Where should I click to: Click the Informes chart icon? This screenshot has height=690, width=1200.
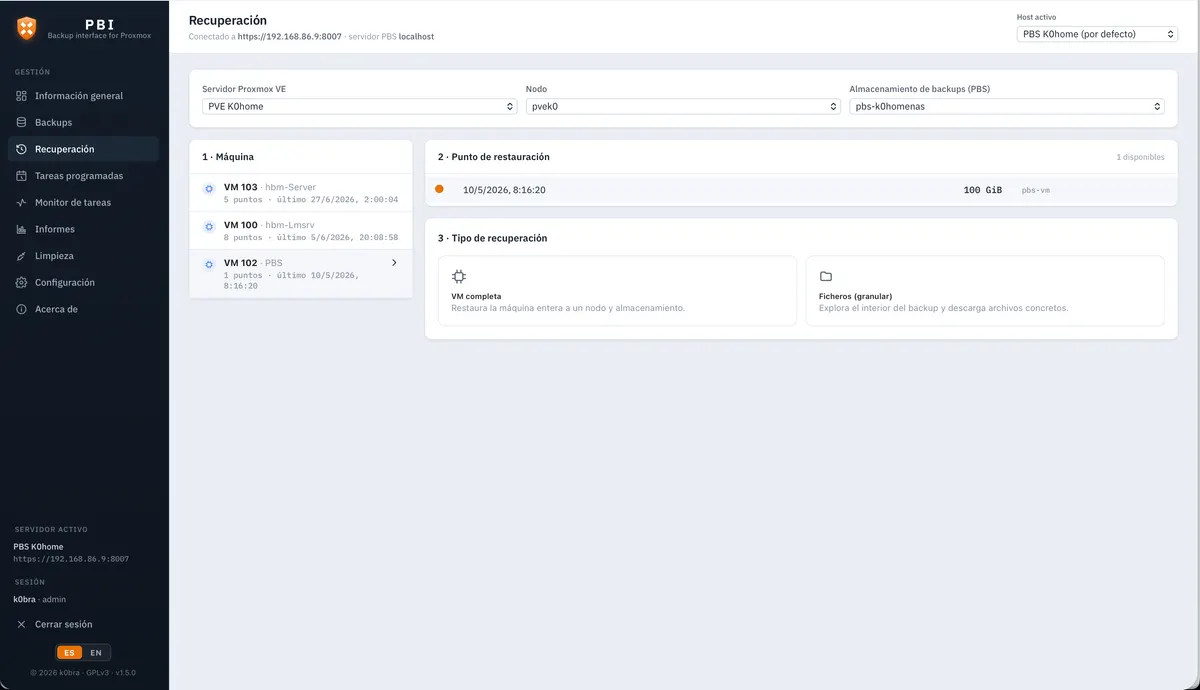coord(22,229)
